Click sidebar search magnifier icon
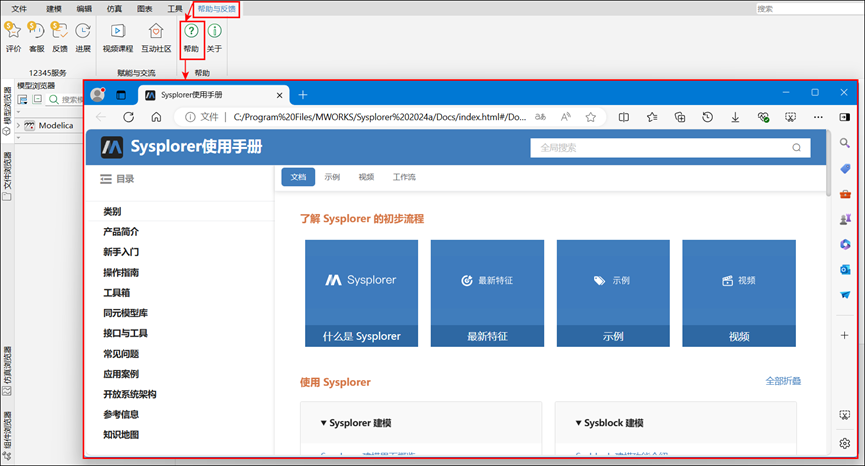The width and height of the screenshot is (865, 466). coord(845,143)
